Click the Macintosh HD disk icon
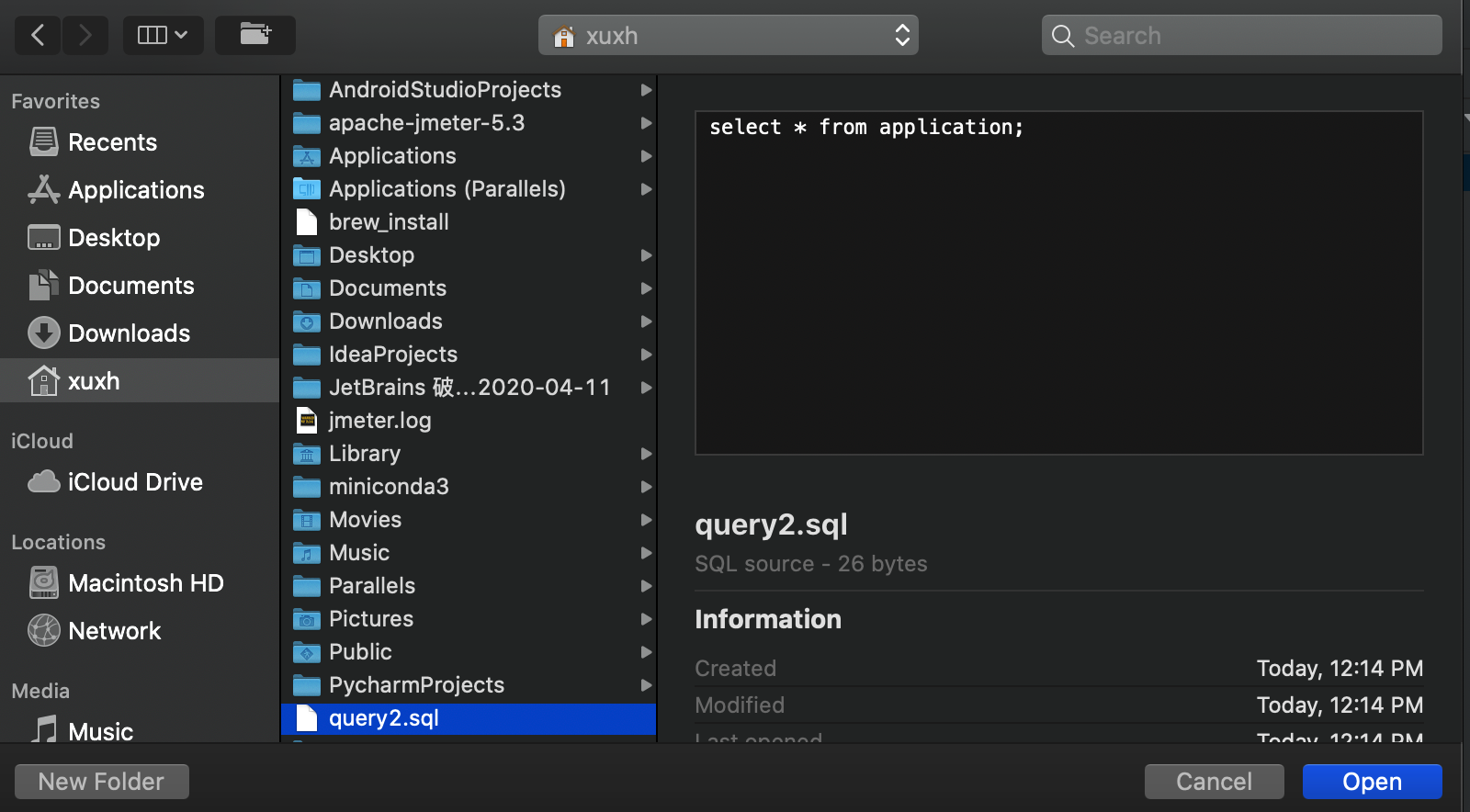This screenshot has width=1470, height=812. (x=43, y=583)
